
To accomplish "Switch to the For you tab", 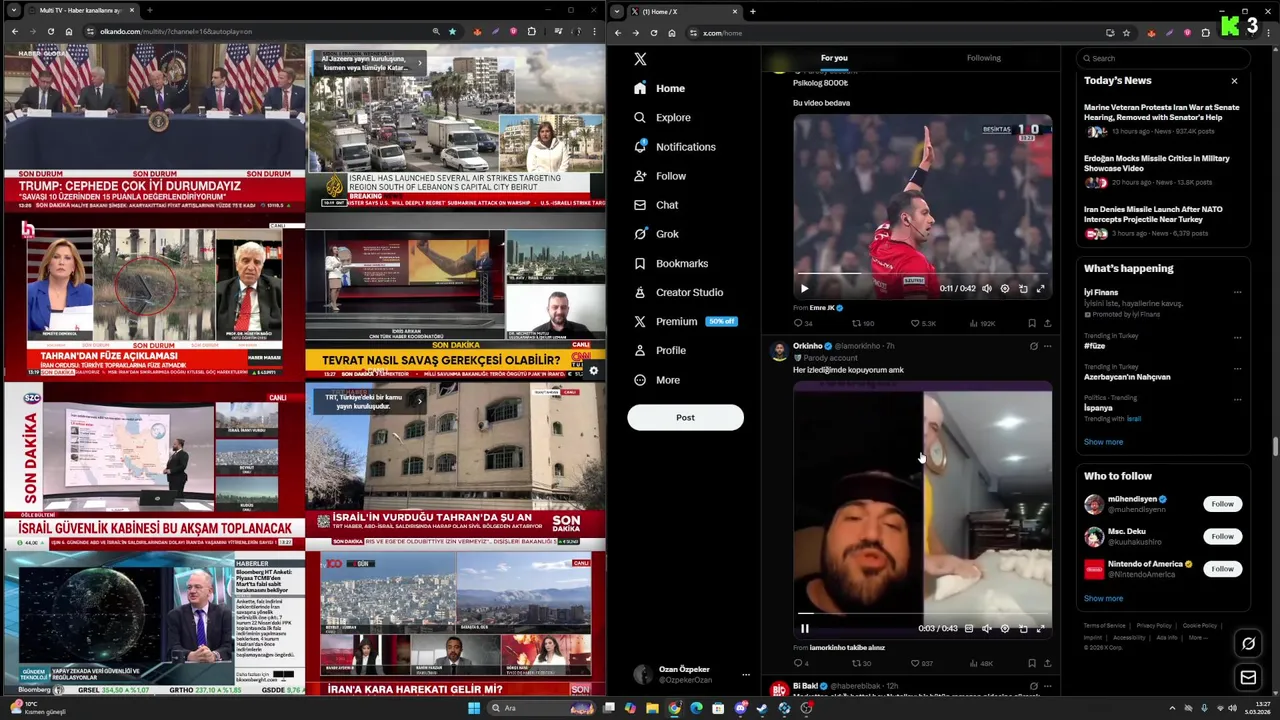I will 834,58.
